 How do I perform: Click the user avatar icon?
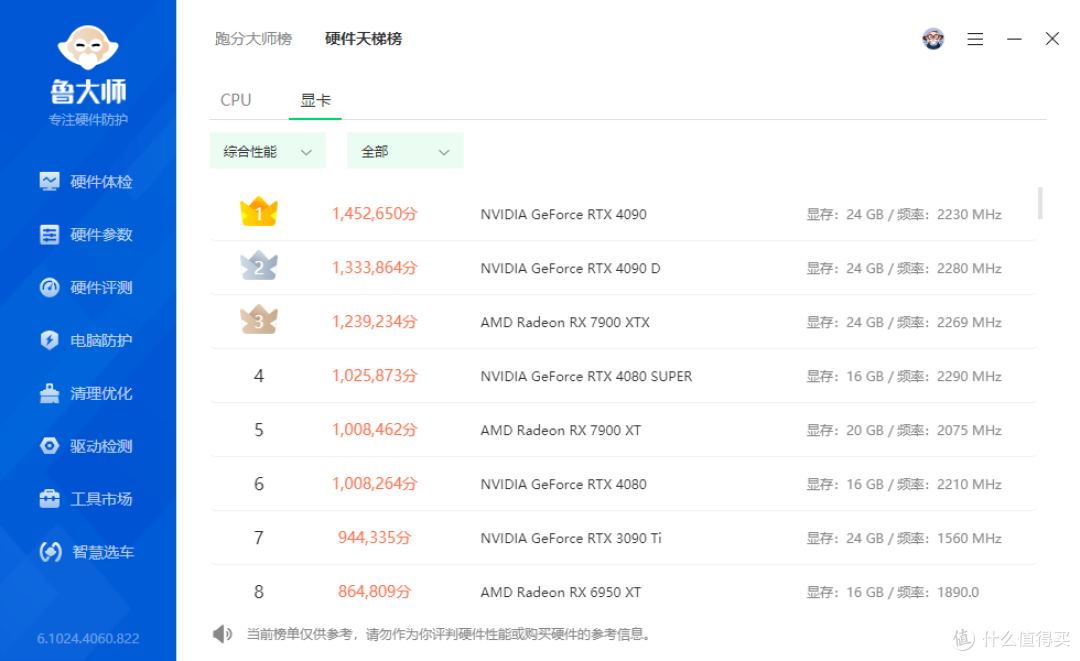click(x=933, y=39)
